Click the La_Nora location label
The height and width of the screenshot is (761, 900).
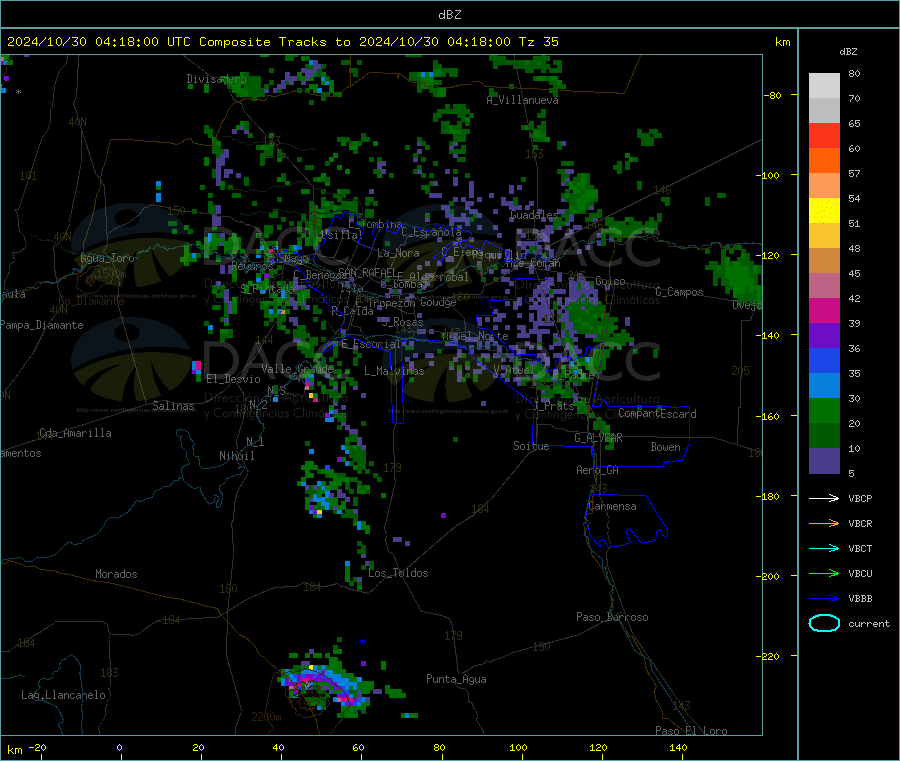(x=398, y=253)
